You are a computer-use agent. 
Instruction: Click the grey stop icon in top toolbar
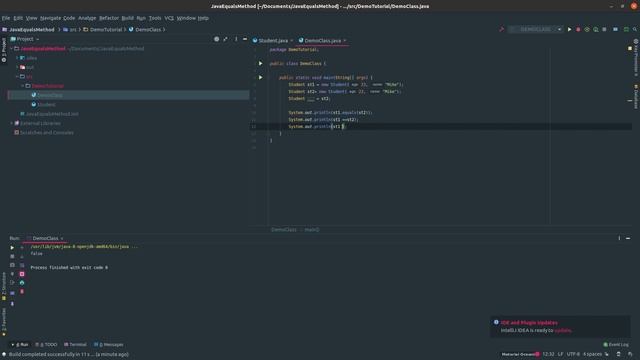coord(604,29)
